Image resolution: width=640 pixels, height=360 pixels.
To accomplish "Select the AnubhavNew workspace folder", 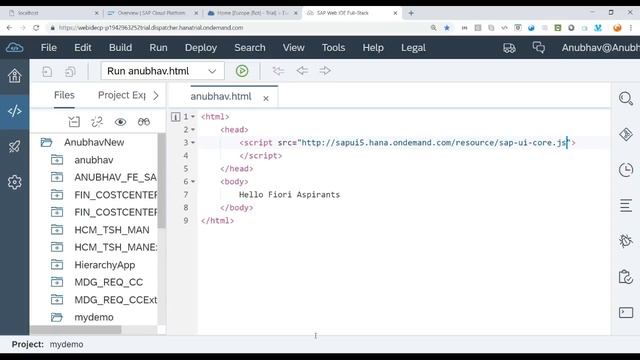I will tap(94, 142).
